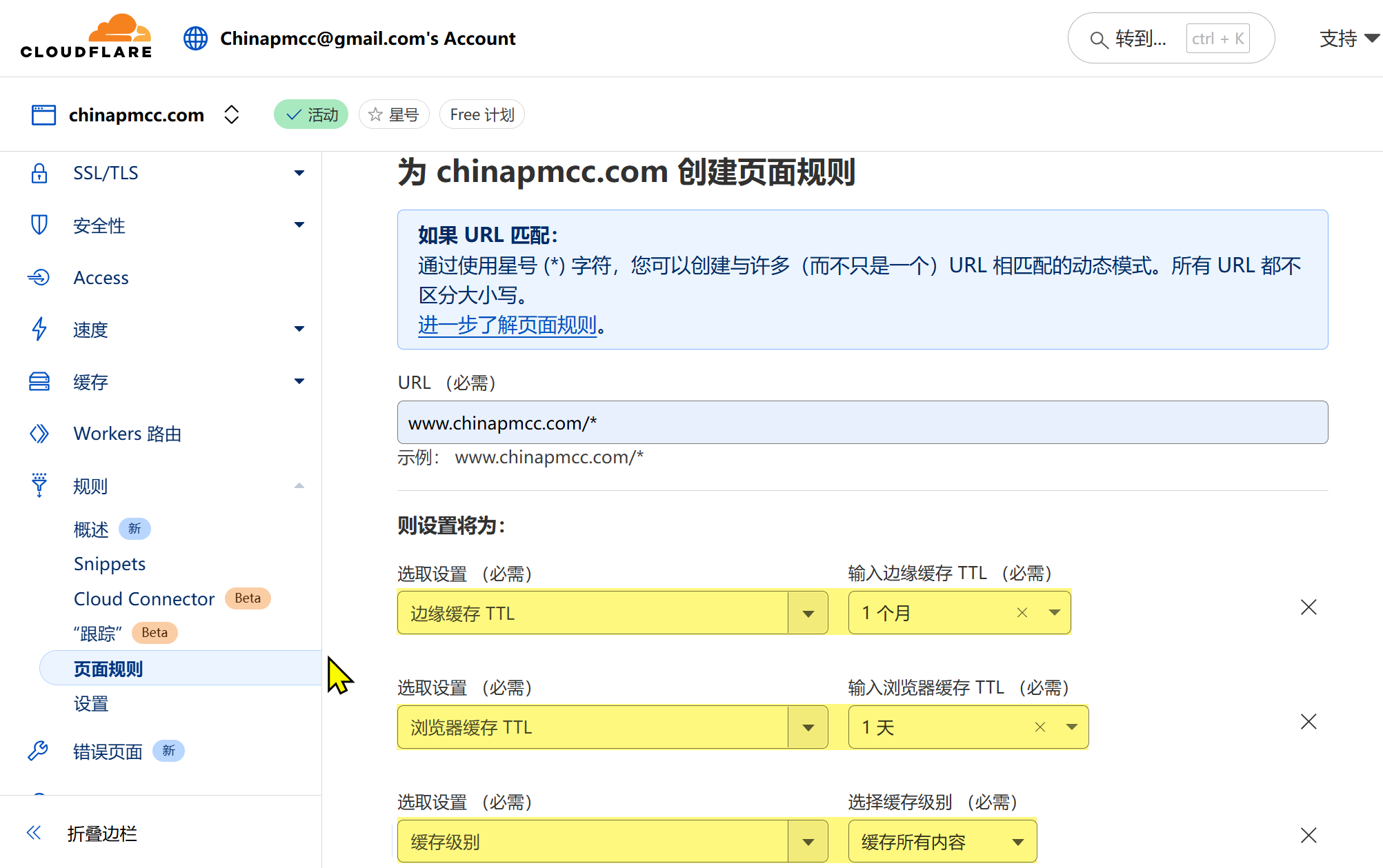
Task: Click the Workers routes icon
Action: click(x=39, y=434)
